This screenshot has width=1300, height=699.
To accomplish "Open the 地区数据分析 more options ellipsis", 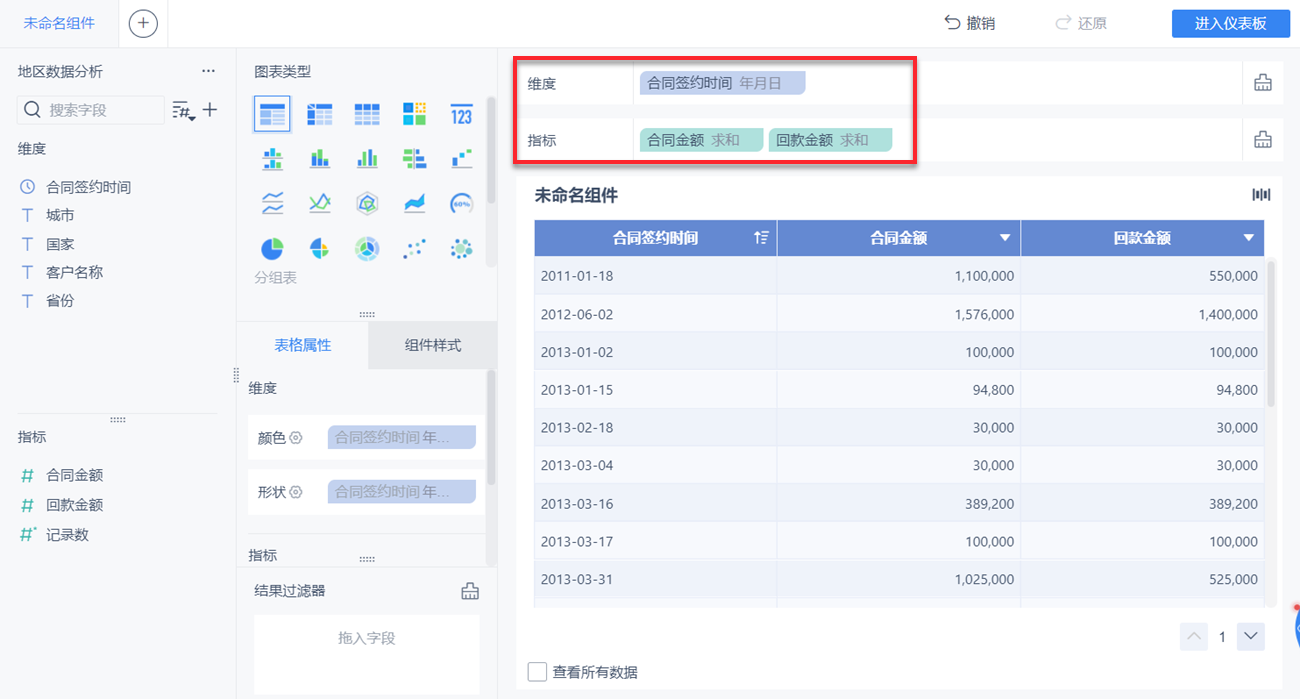I will [208, 71].
